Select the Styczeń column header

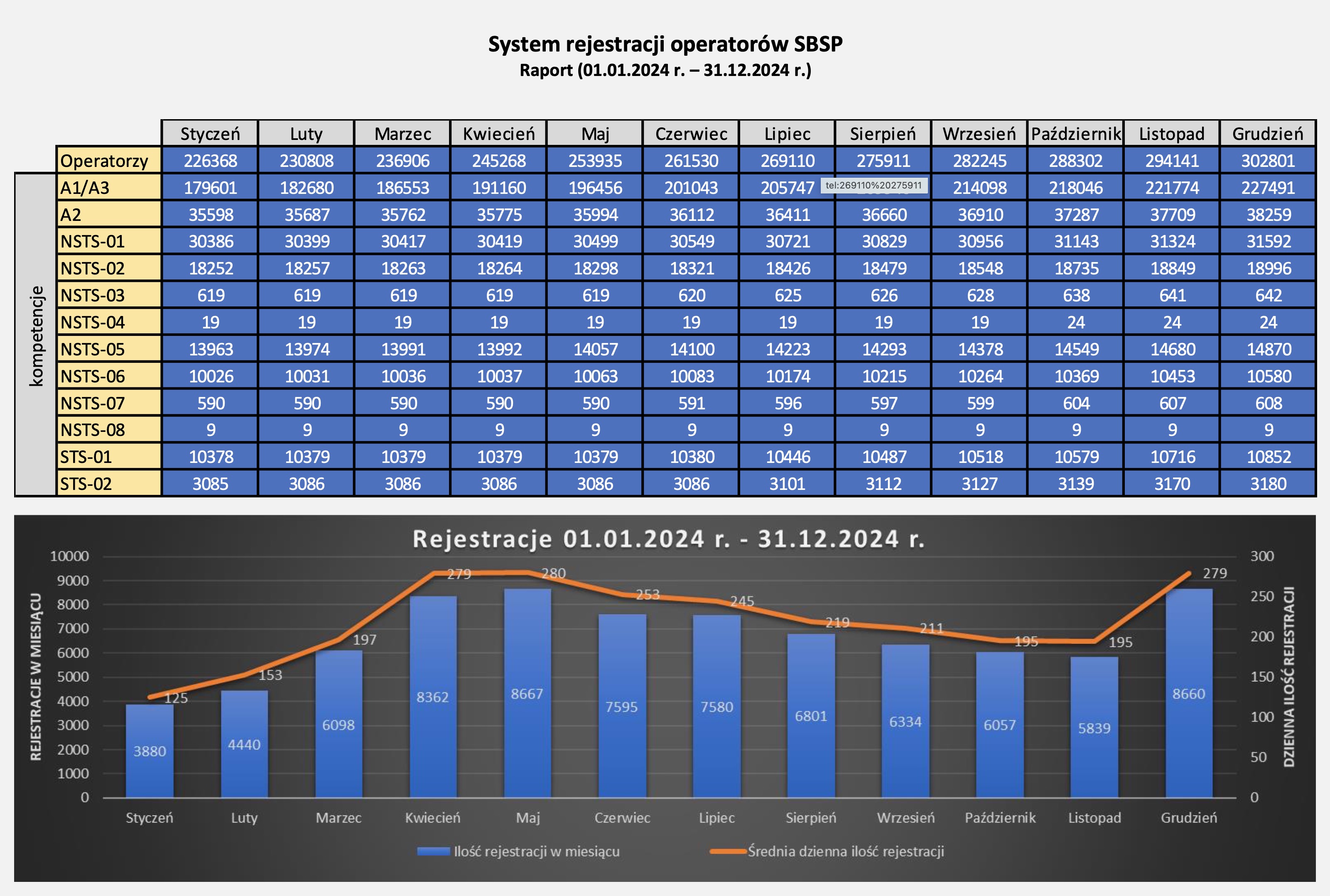pyautogui.click(x=210, y=134)
